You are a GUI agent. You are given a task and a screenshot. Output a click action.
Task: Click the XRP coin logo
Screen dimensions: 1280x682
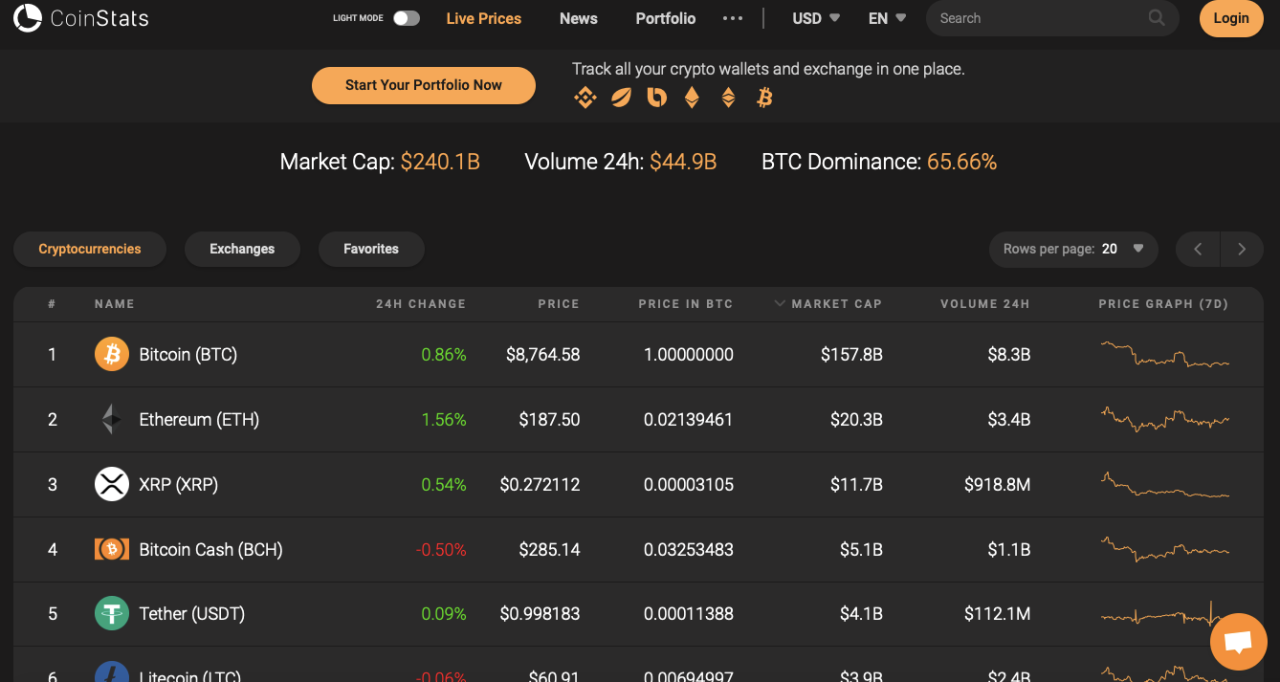[111, 484]
